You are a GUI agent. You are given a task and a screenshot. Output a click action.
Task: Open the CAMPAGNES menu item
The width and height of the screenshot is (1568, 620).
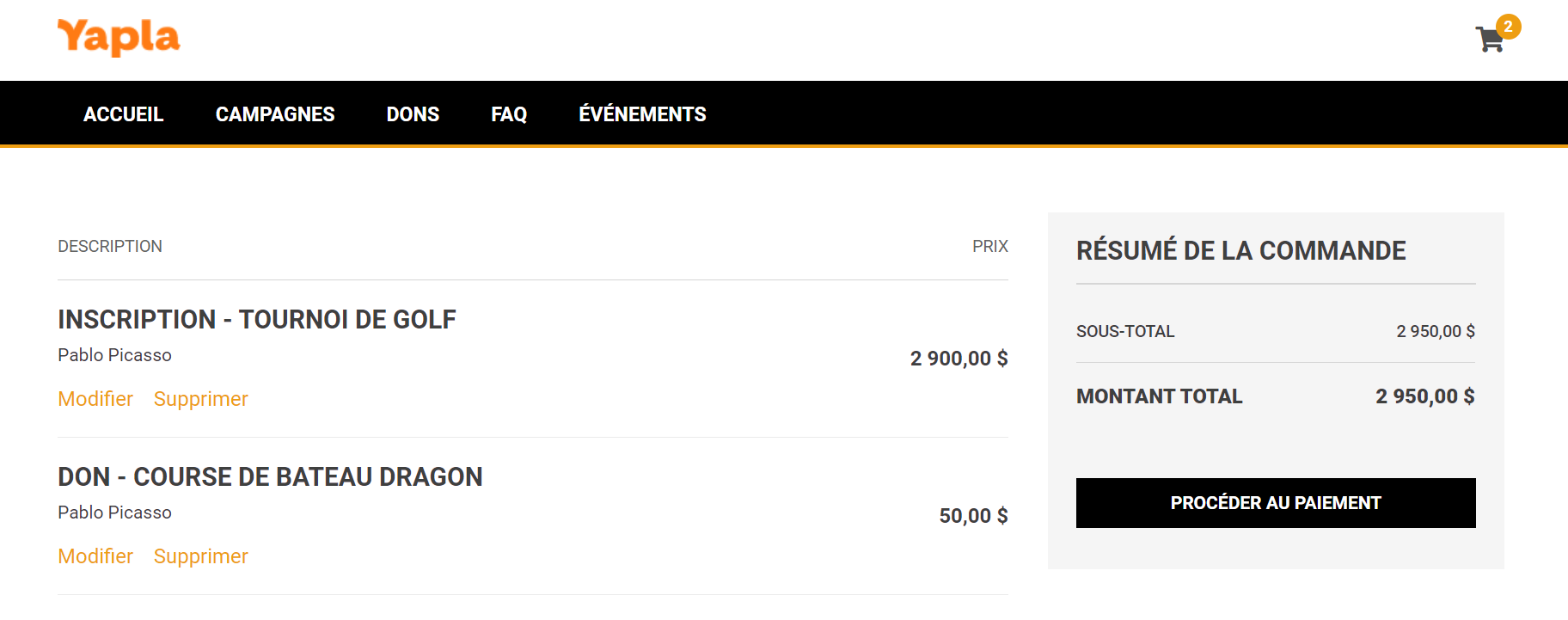pyautogui.click(x=275, y=114)
